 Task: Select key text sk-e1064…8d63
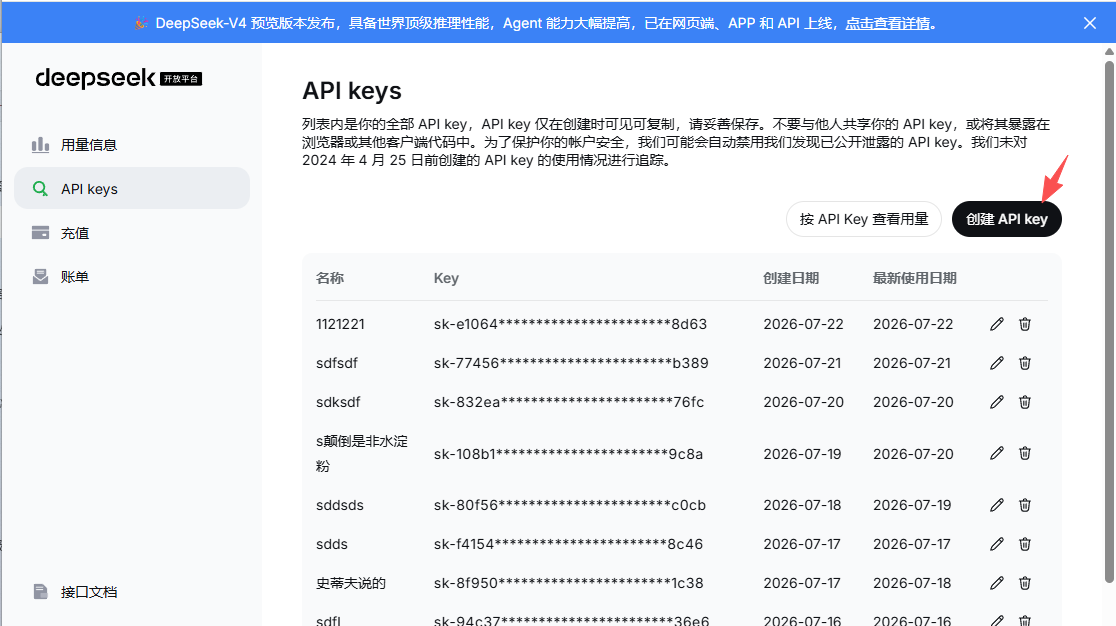click(x=570, y=324)
